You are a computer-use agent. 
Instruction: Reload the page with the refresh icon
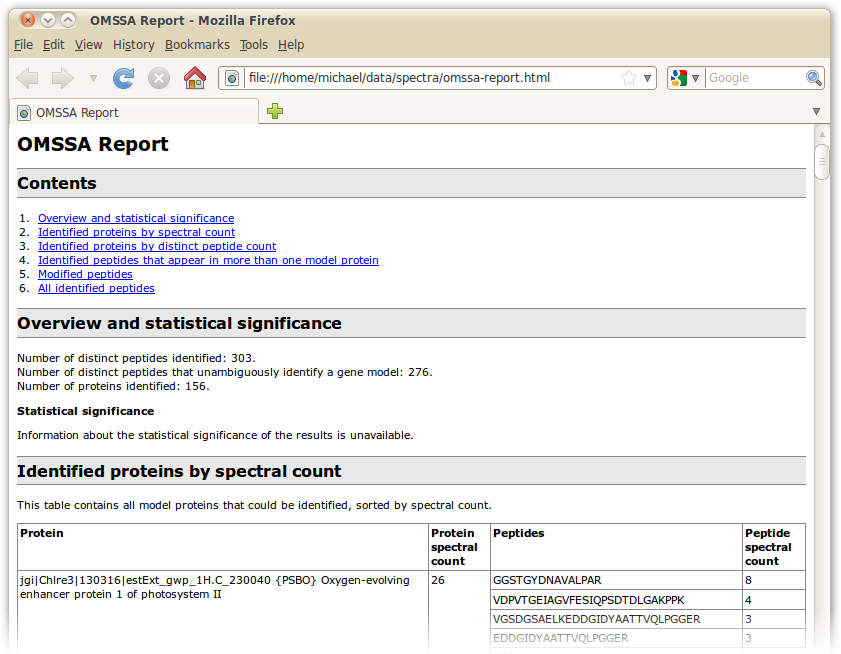coord(123,78)
